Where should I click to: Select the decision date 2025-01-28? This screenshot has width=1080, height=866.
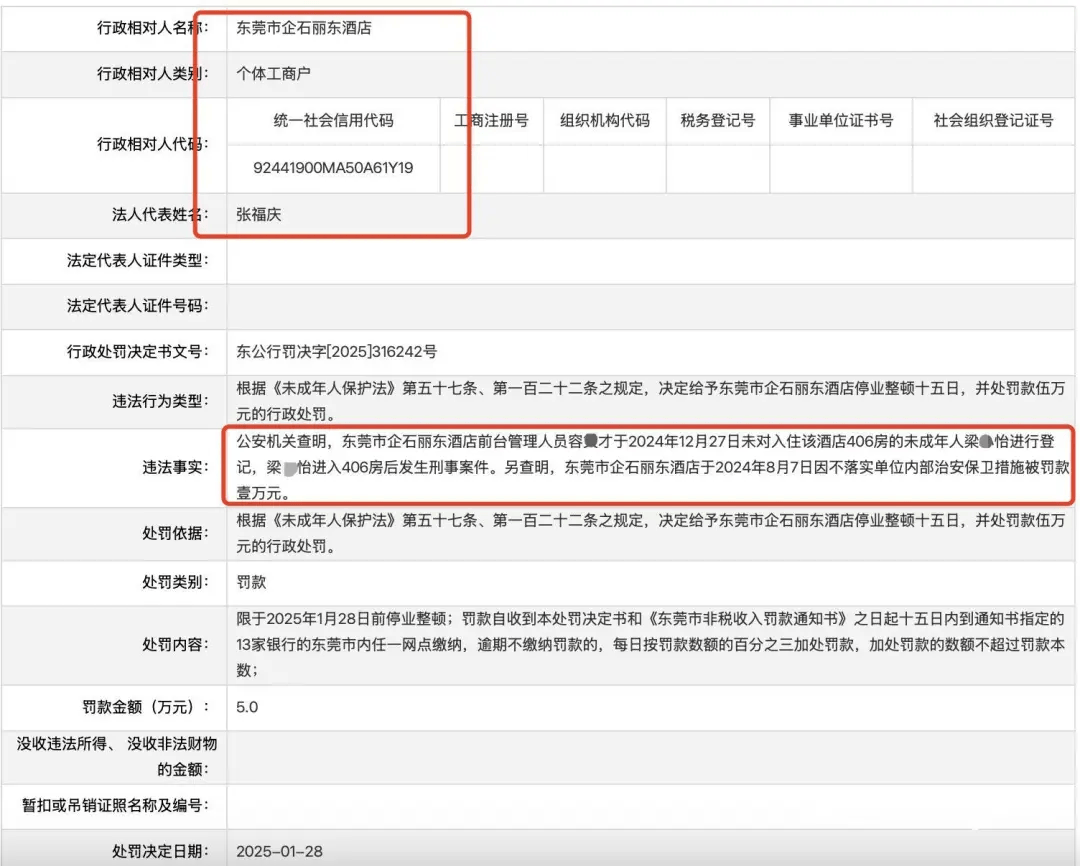click(279, 852)
